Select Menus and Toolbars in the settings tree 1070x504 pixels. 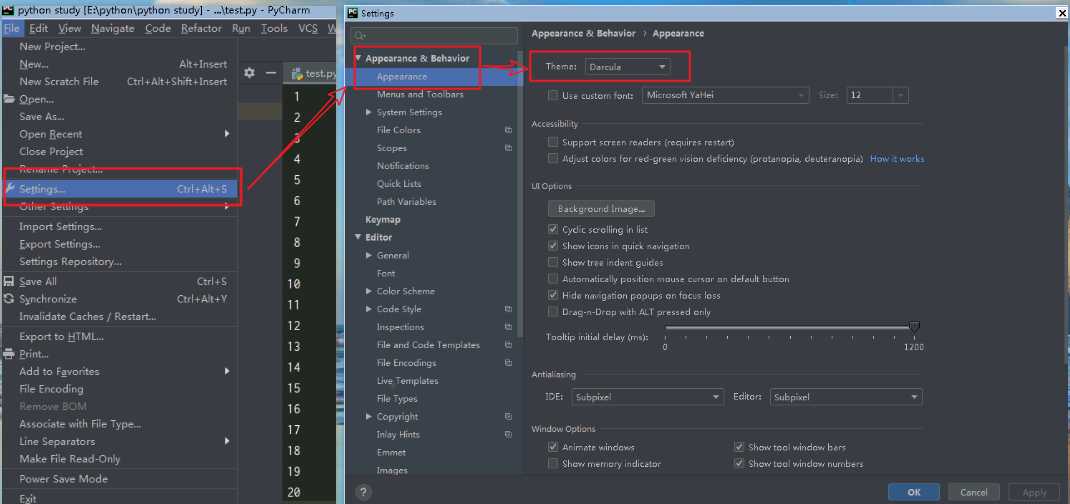tap(420, 94)
